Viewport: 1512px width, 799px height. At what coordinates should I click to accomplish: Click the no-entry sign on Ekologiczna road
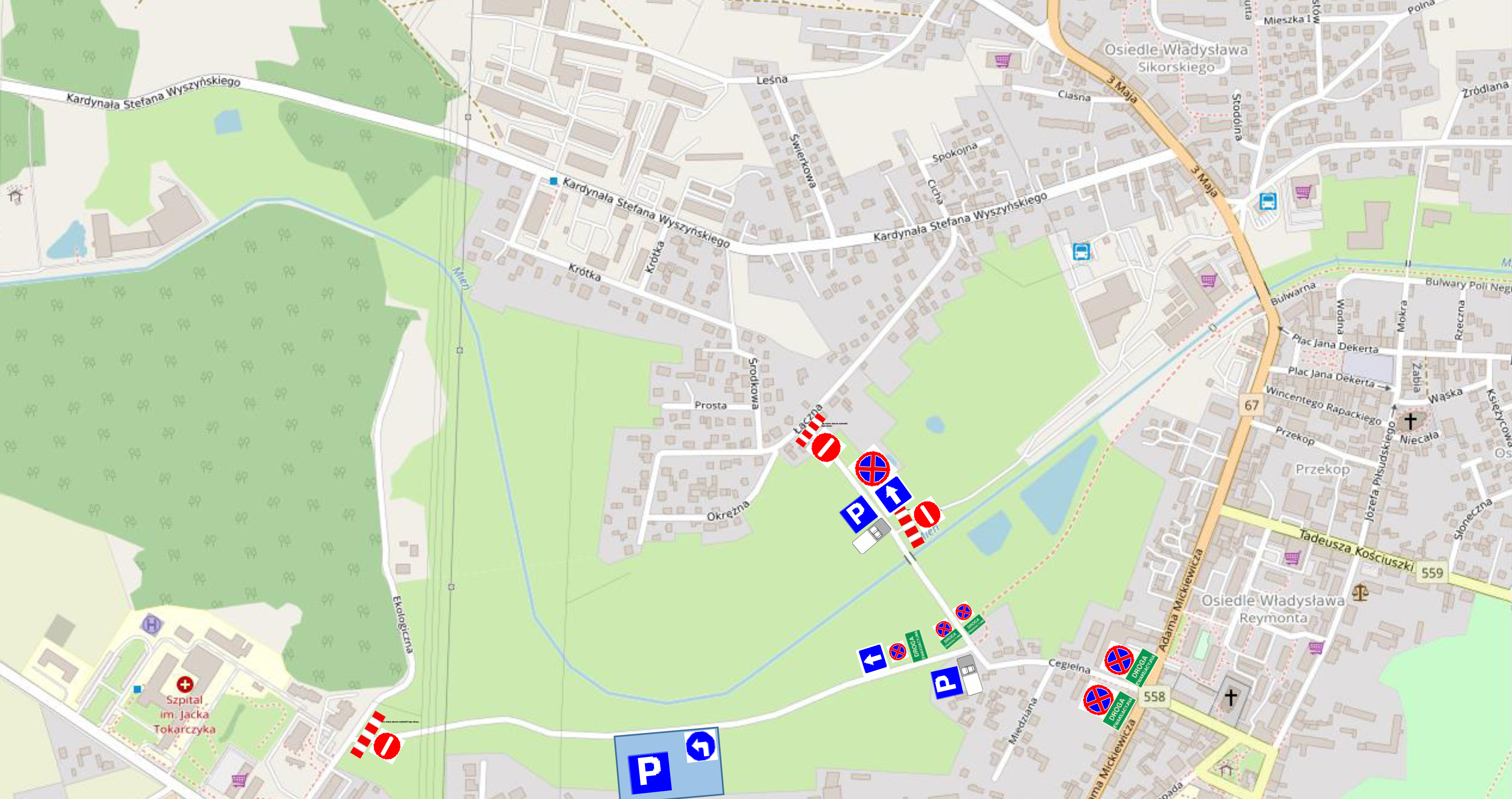click(x=387, y=745)
